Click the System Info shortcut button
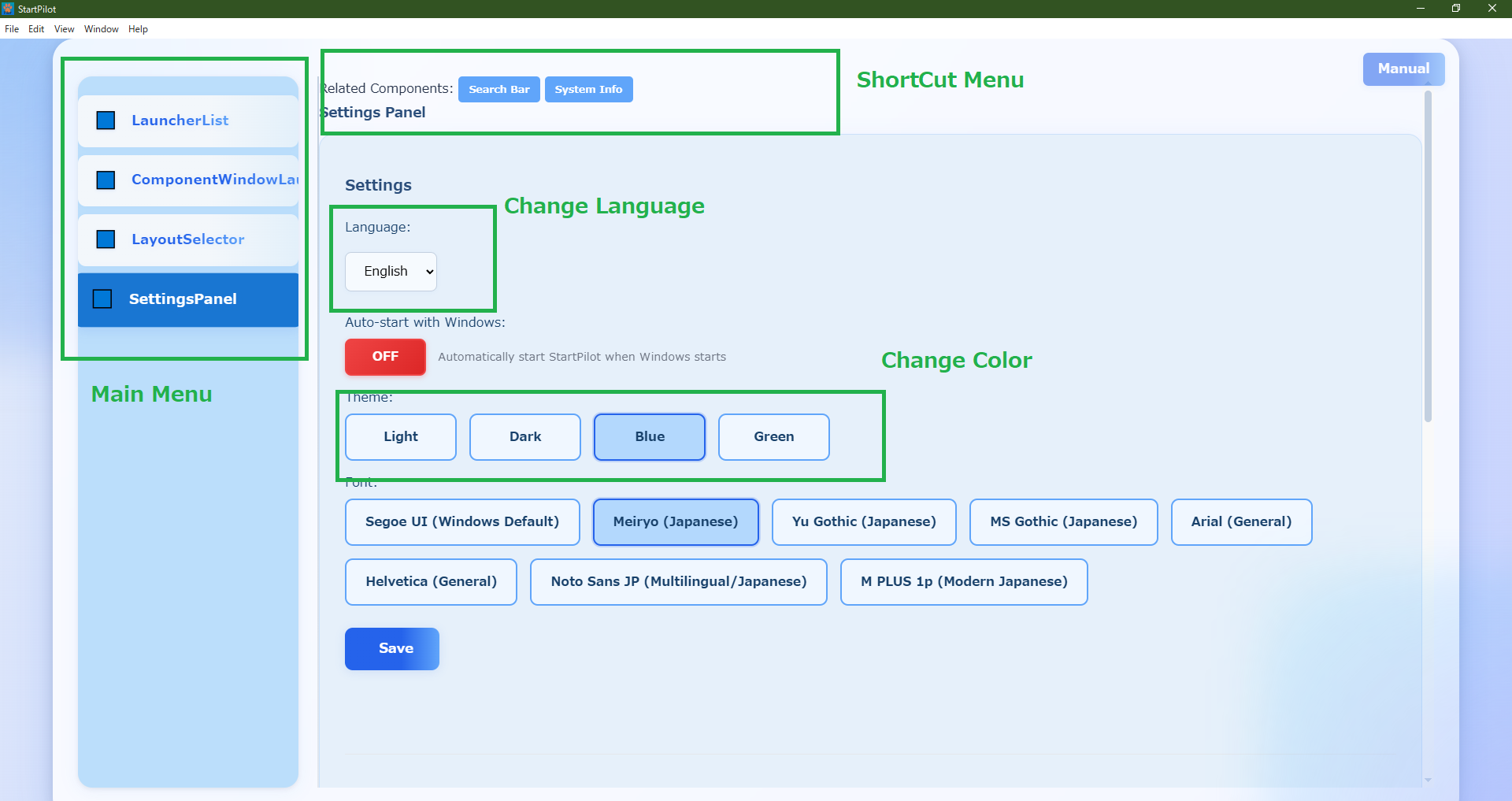 click(588, 90)
